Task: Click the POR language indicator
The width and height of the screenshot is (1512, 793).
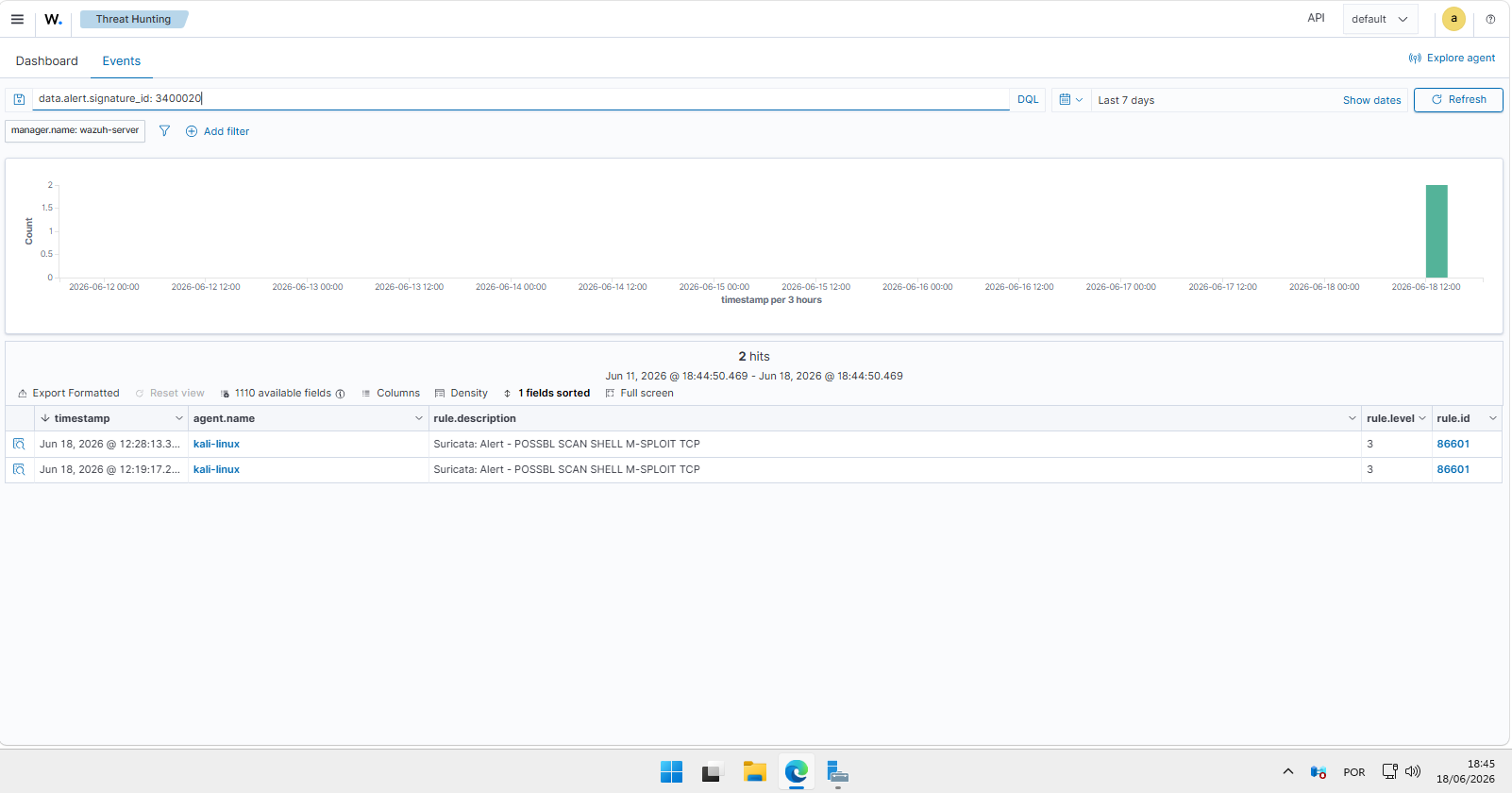Action: pyautogui.click(x=1354, y=772)
